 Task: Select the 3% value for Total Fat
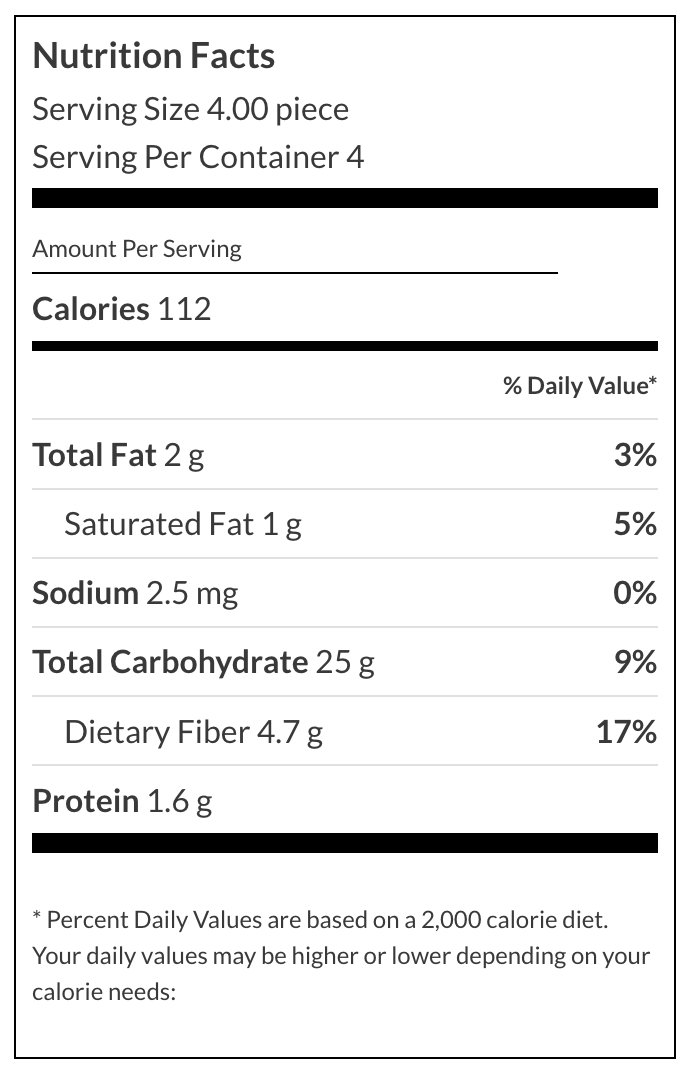point(635,455)
